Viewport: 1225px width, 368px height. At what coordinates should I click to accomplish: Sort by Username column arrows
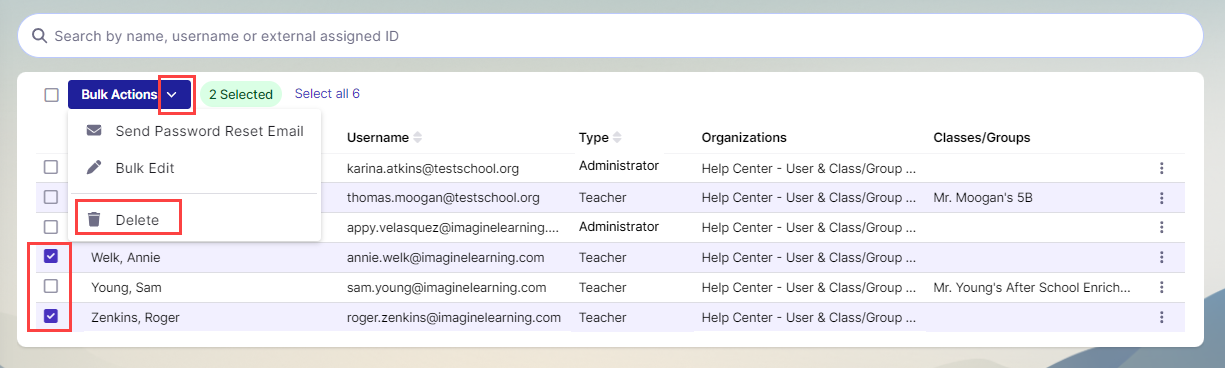(418, 137)
